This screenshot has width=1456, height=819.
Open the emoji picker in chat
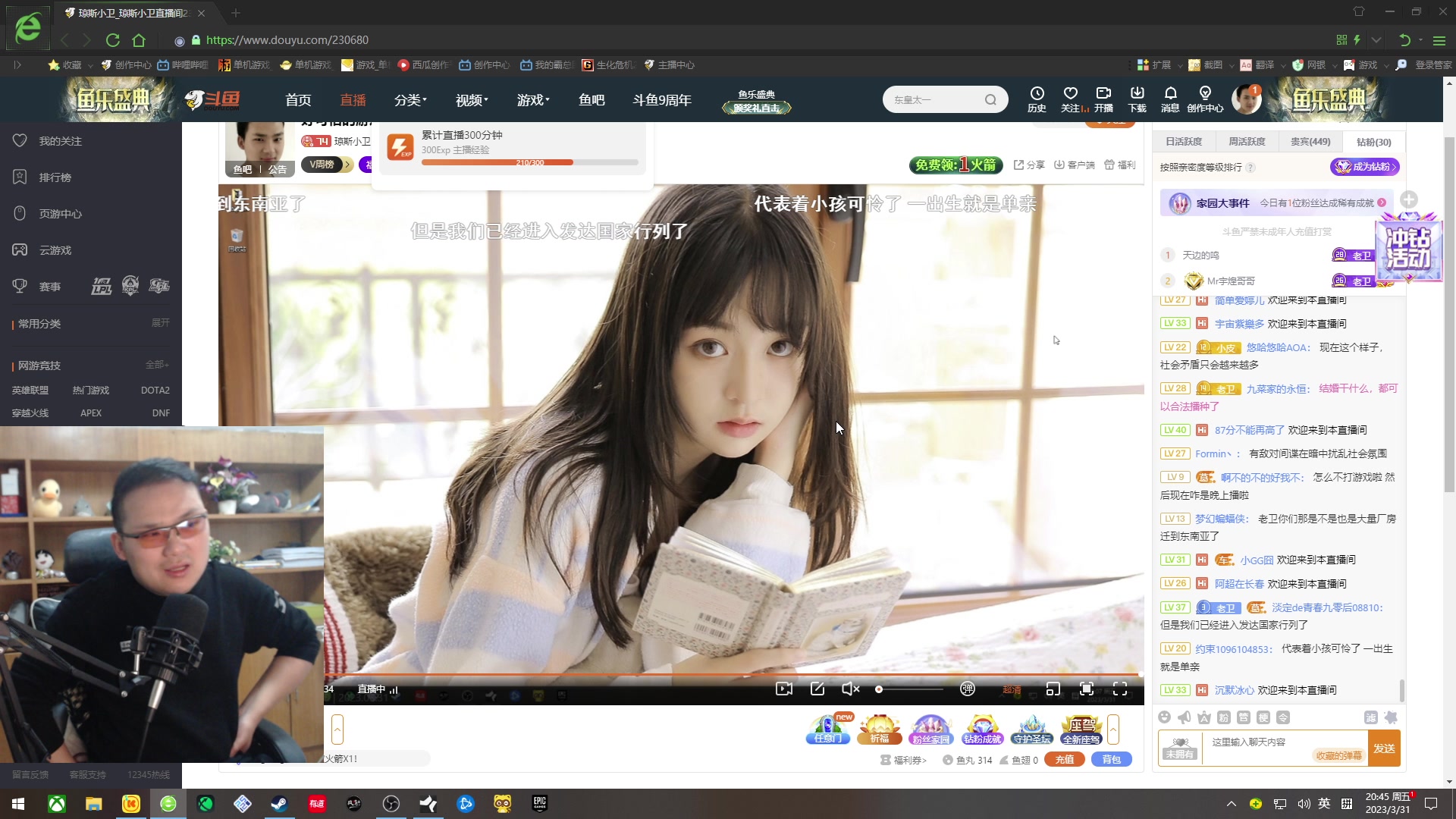click(x=1164, y=717)
